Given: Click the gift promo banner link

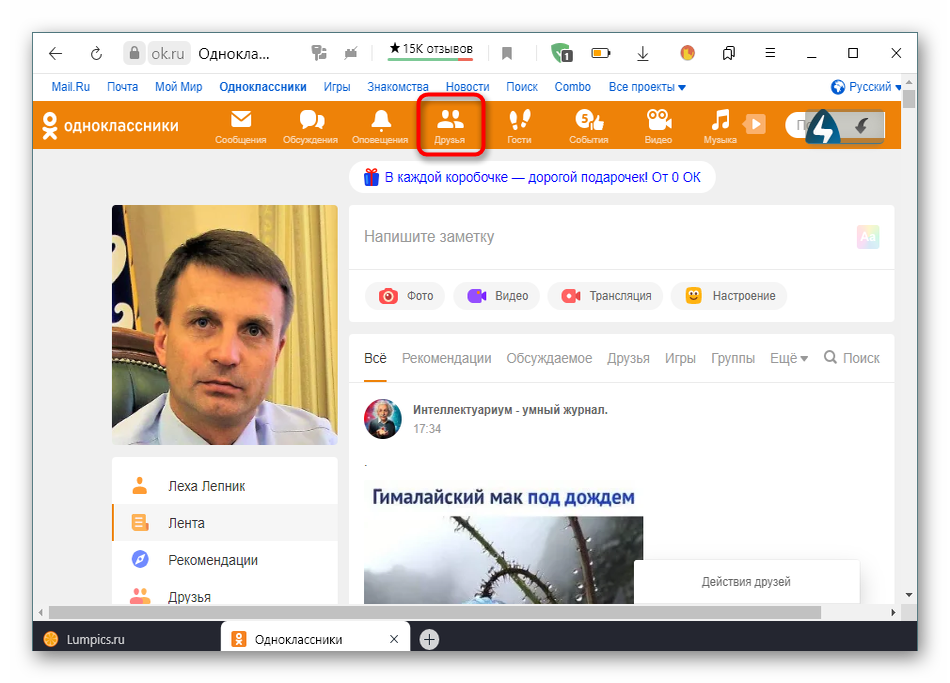Looking at the screenshot, I should click(x=532, y=178).
